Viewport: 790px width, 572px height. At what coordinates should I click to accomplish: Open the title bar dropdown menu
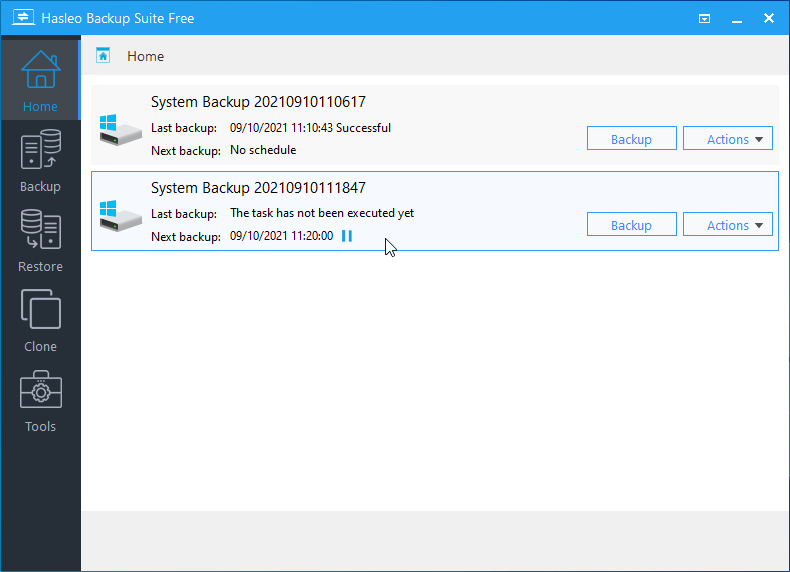705,18
